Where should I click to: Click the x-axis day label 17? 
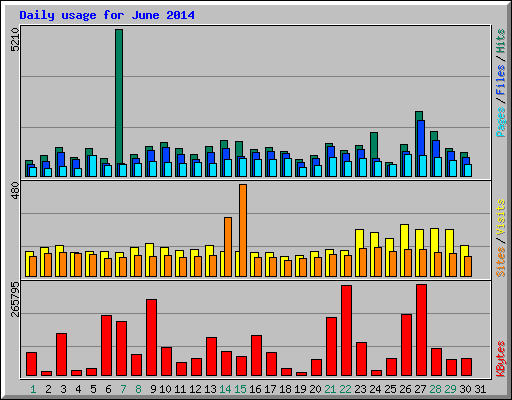(x=270, y=389)
